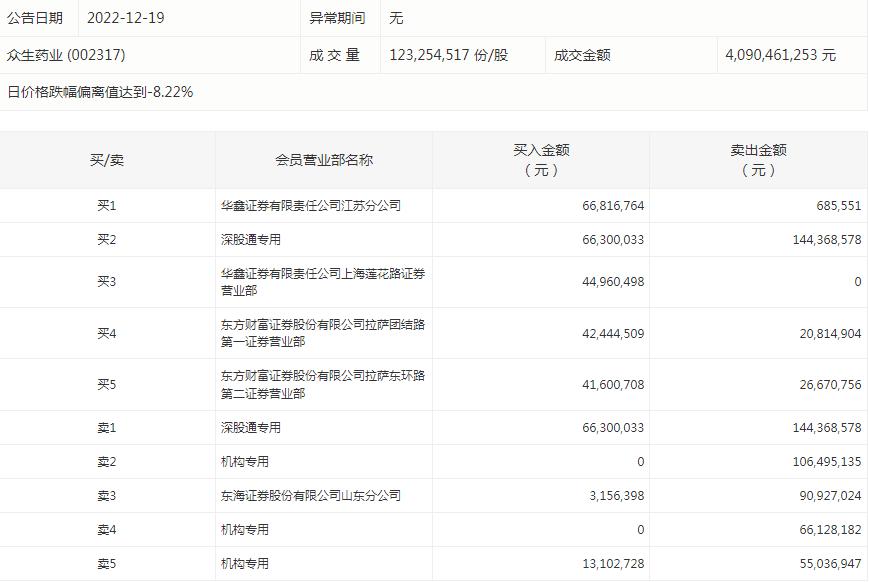869x582 pixels.
Task: Select the 卖1 row label
Action: [107, 427]
